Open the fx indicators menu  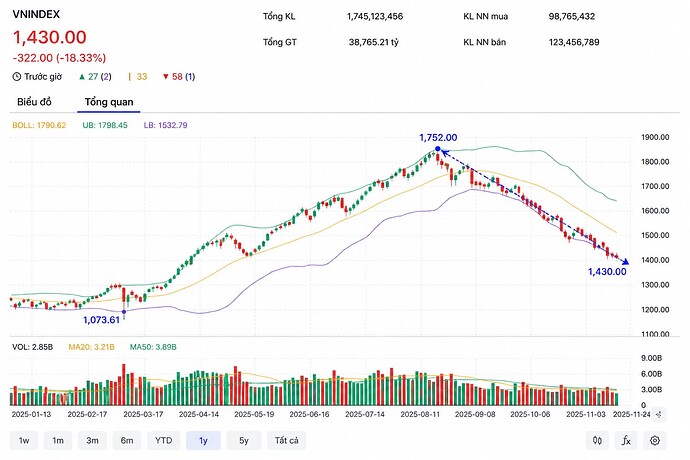pos(626,440)
